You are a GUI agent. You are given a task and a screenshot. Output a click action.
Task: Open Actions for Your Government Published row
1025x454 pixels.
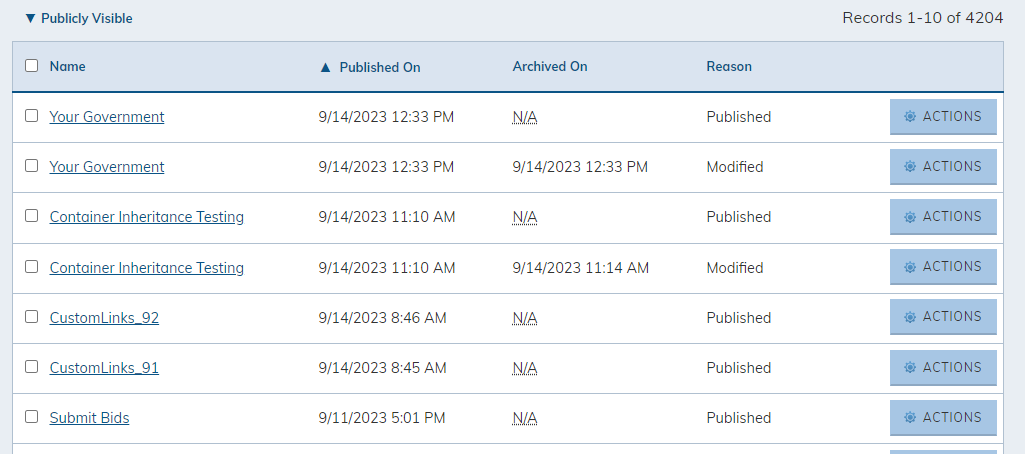943,117
